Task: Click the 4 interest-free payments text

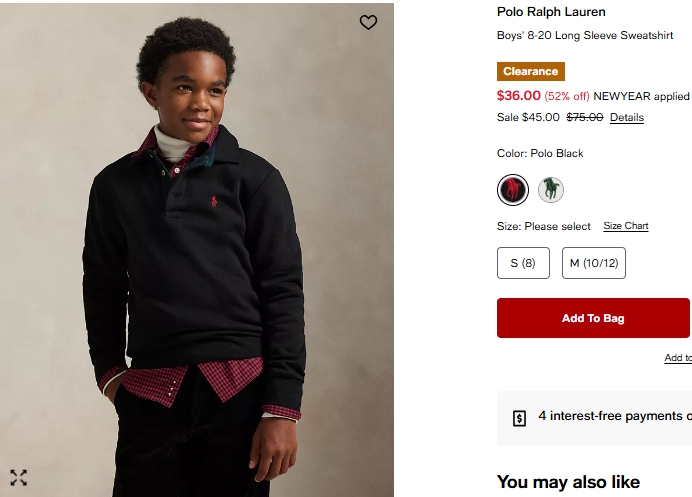Action: pyautogui.click(x=614, y=416)
